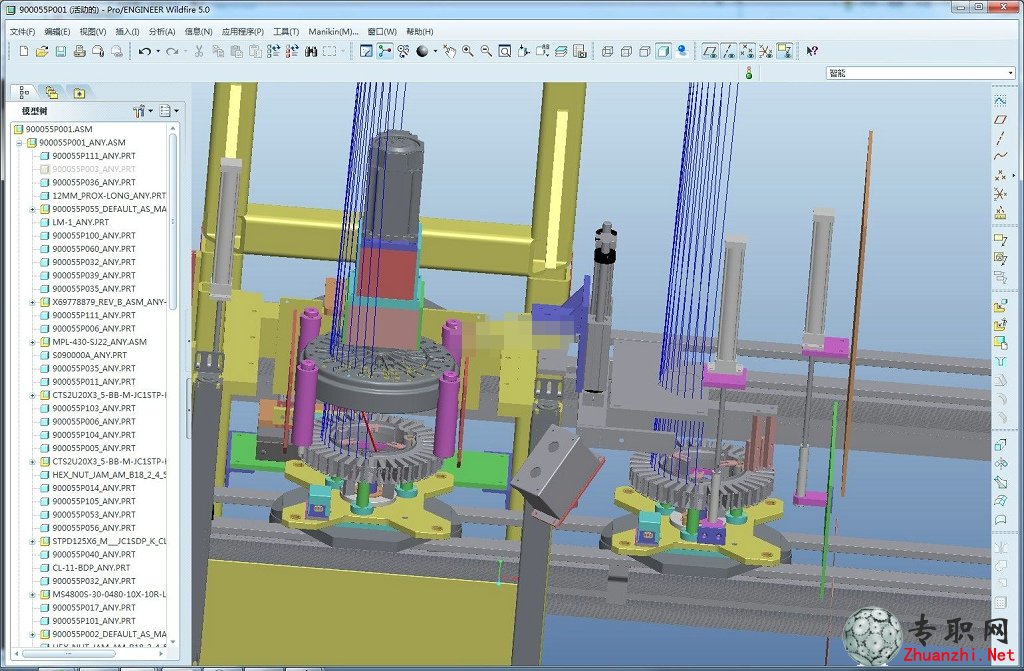Click the Open folder toolbar icon
The width and height of the screenshot is (1024, 671).
click(x=42, y=51)
